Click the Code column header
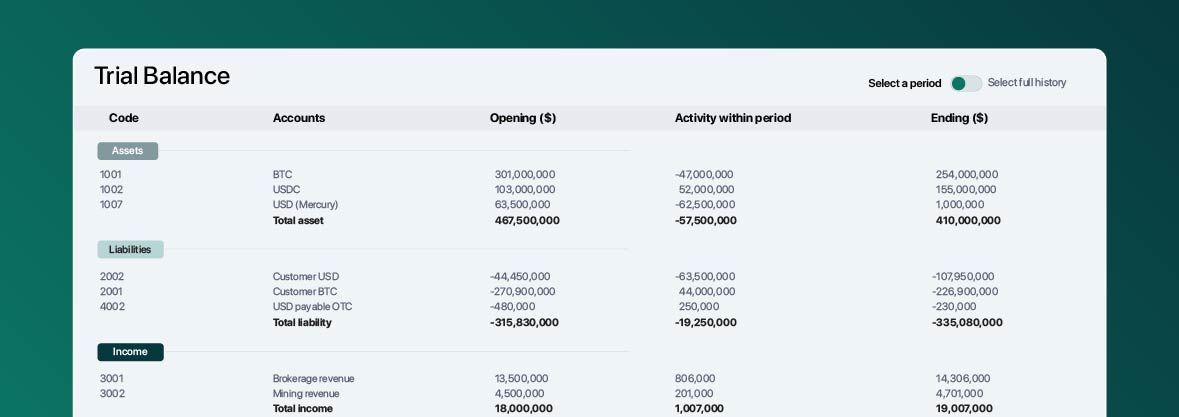This screenshot has width=1179, height=417. (x=123, y=118)
